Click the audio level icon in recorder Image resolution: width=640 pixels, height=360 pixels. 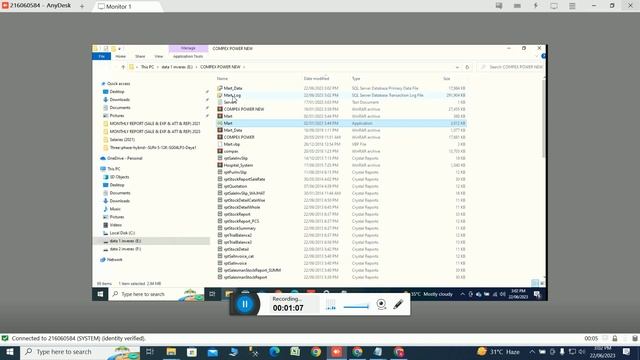[x=331, y=304]
